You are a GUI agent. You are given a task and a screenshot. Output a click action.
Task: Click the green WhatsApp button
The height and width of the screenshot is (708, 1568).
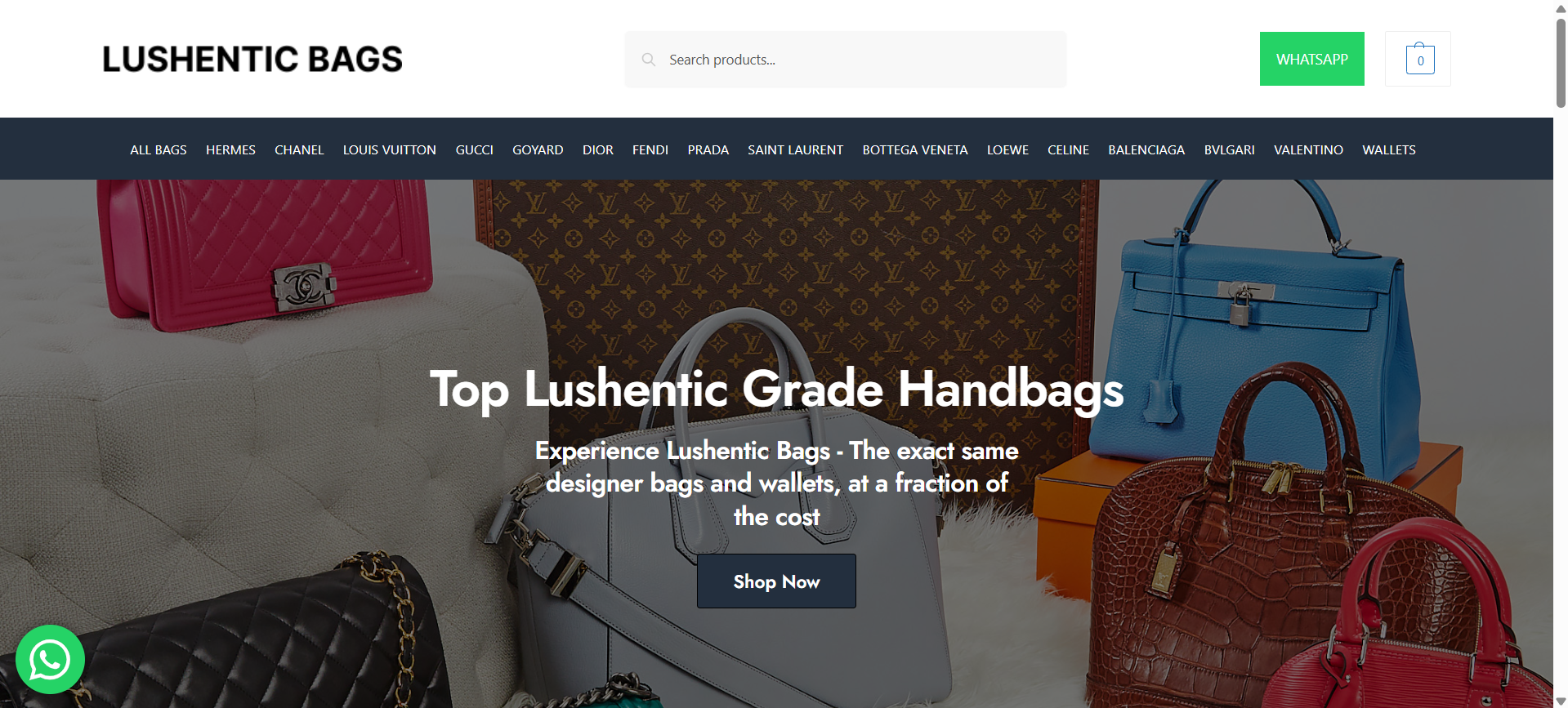click(x=1311, y=59)
